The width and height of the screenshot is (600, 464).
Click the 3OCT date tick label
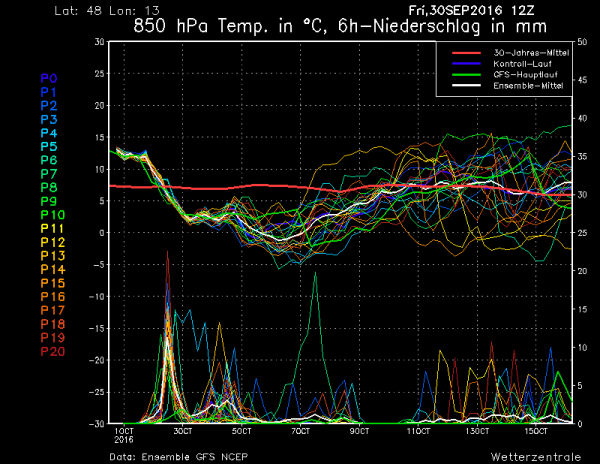[x=183, y=431]
